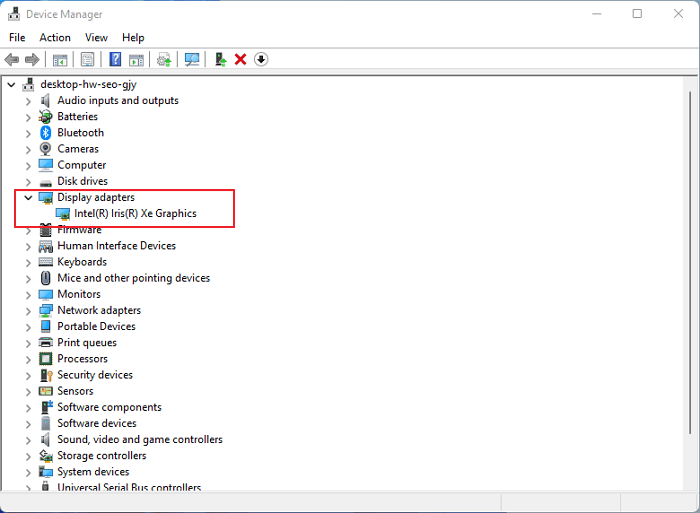Click the Show/Hide Console Tree icon
700x513 pixels.
click(60, 60)
